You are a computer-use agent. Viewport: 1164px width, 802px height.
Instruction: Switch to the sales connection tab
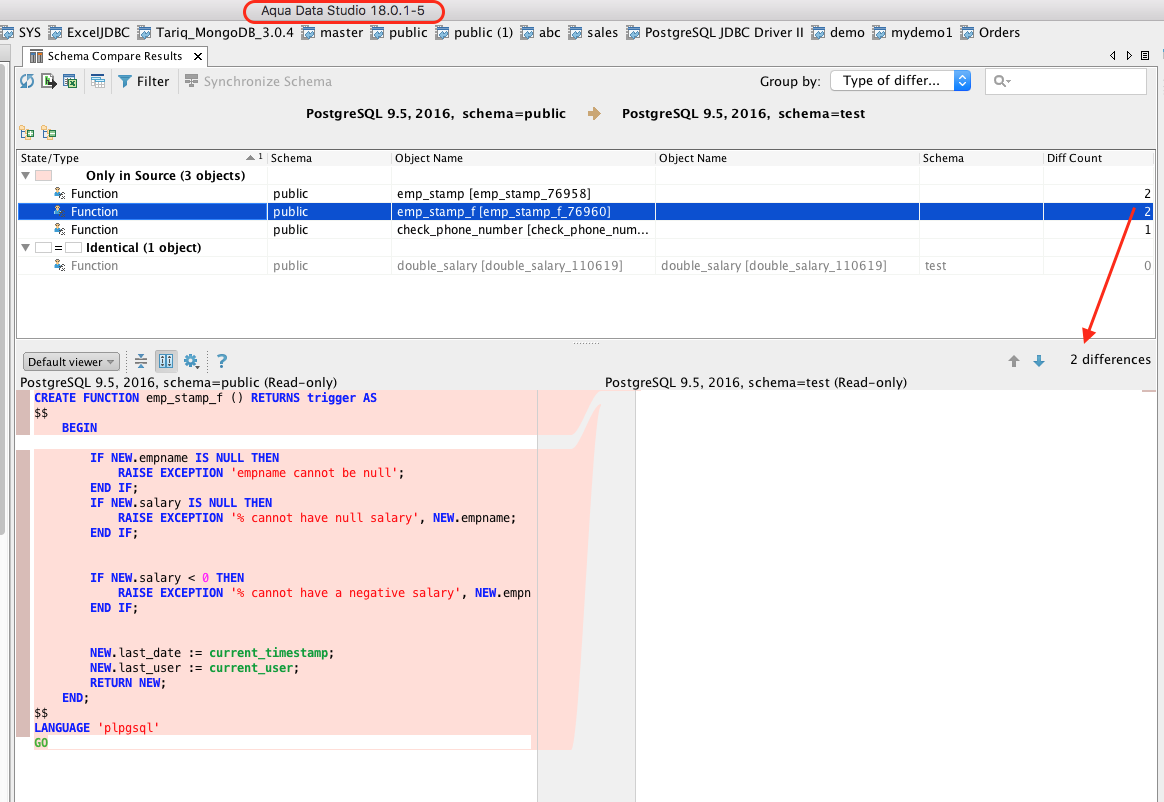point(593,33)
